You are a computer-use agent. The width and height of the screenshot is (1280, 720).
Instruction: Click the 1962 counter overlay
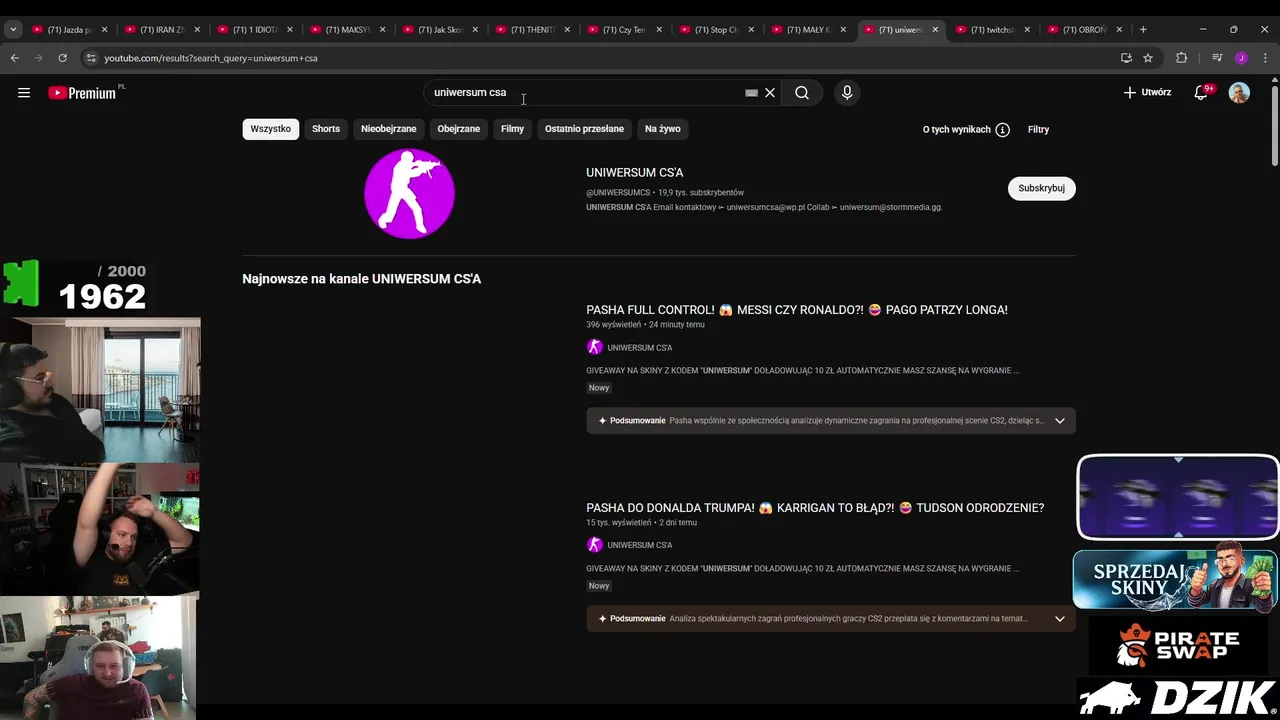[x=102, y=296]
